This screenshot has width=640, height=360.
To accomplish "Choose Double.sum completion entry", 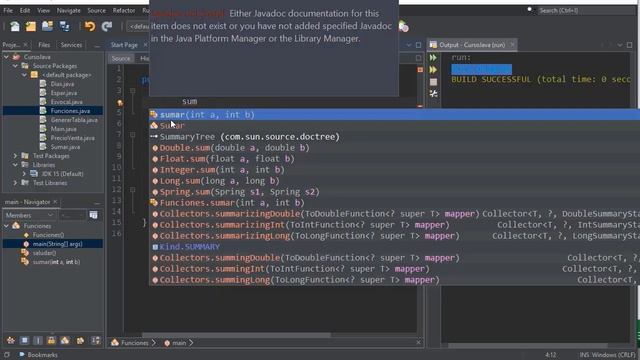I will pyautogui.click(x=394, y=148).
